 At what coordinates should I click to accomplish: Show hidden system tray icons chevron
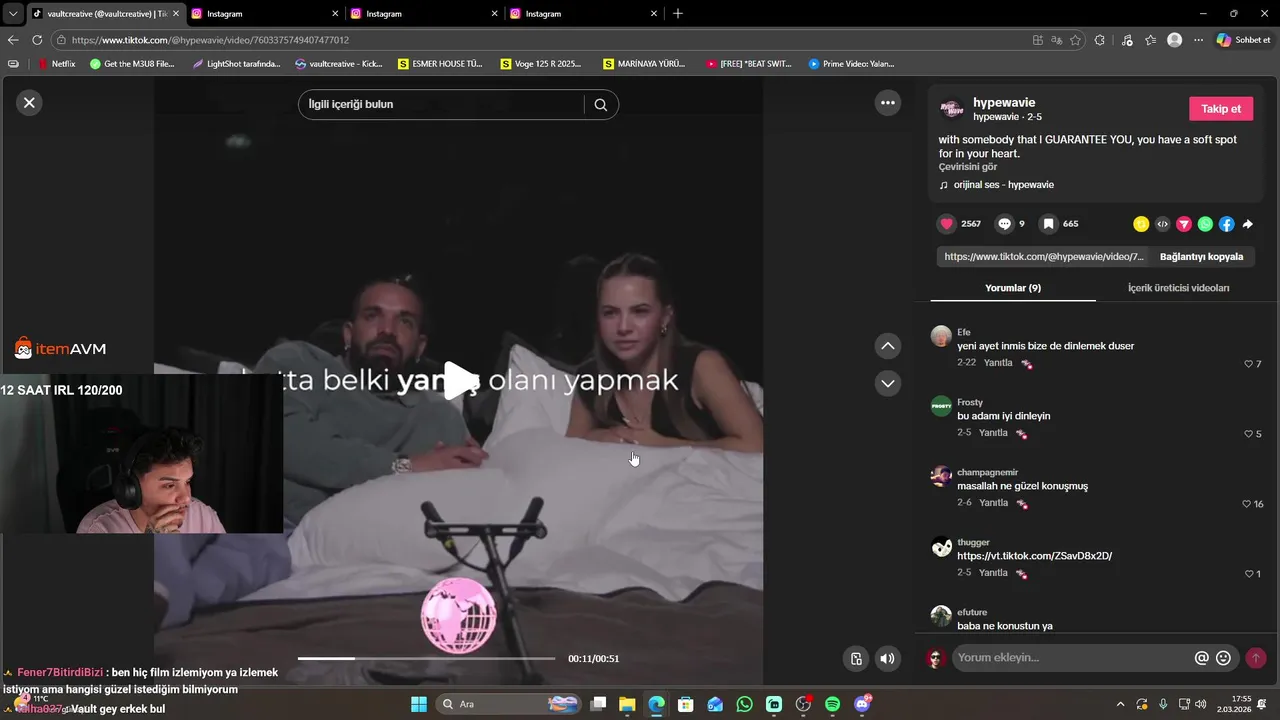coord(1120,704)
